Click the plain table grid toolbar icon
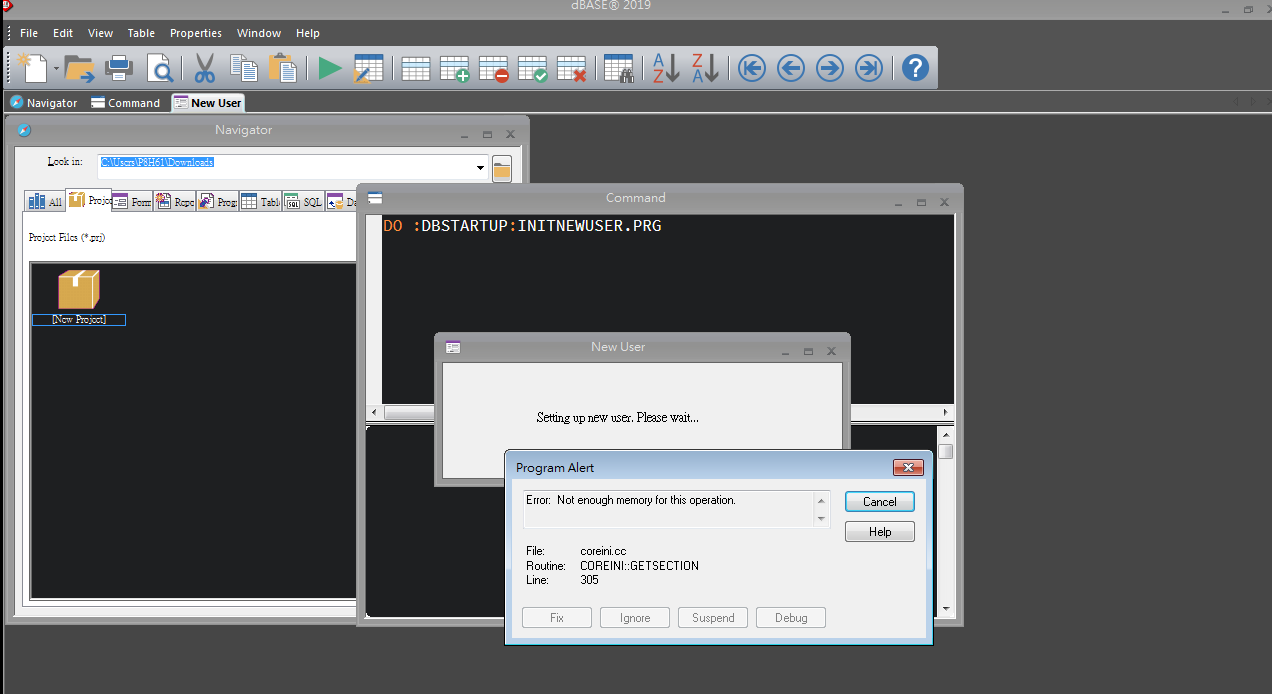The height and width of the screenshot is (694, 1272). click(x=416, y=68)
